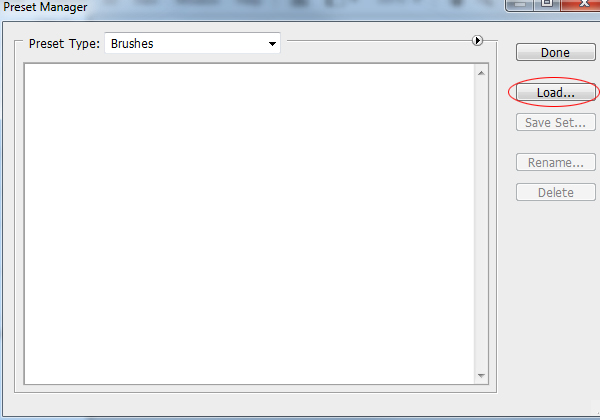Screen dimensions: 600x420
Task: Click the Delete button
Action: point(556,192)
